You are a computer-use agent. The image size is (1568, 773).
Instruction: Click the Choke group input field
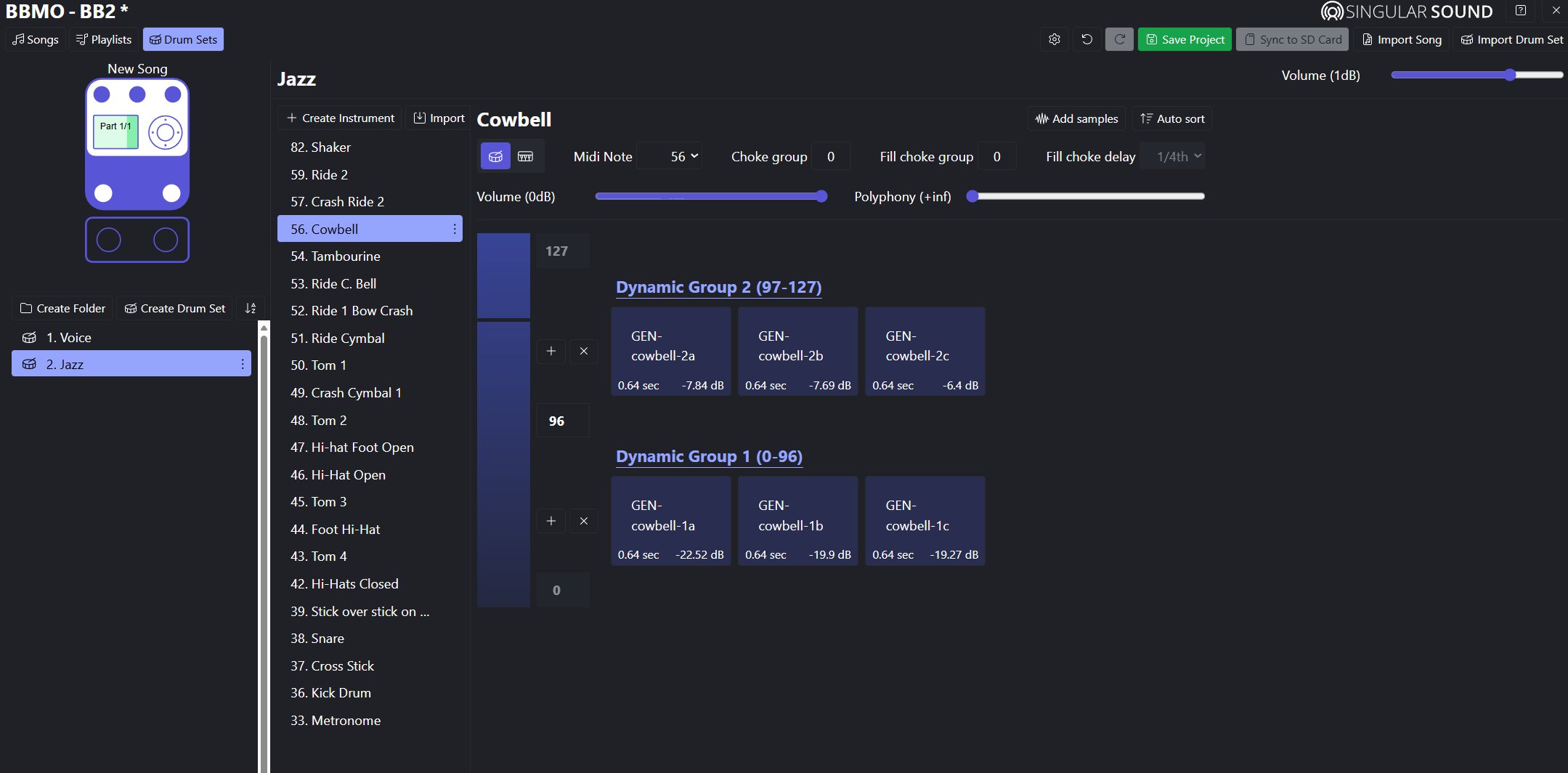tap(831, 156)
